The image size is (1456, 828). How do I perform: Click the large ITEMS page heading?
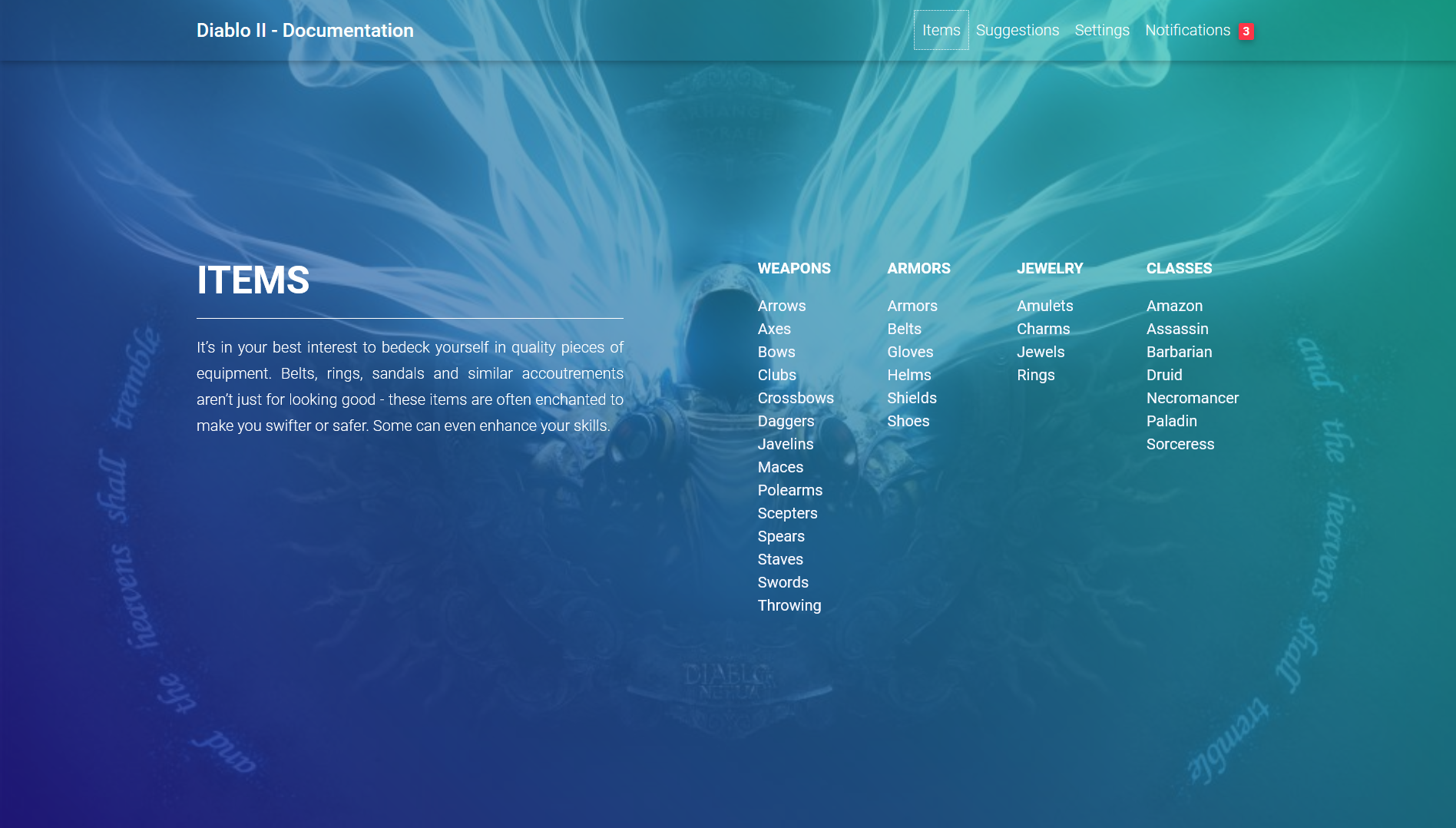point(253,280)
